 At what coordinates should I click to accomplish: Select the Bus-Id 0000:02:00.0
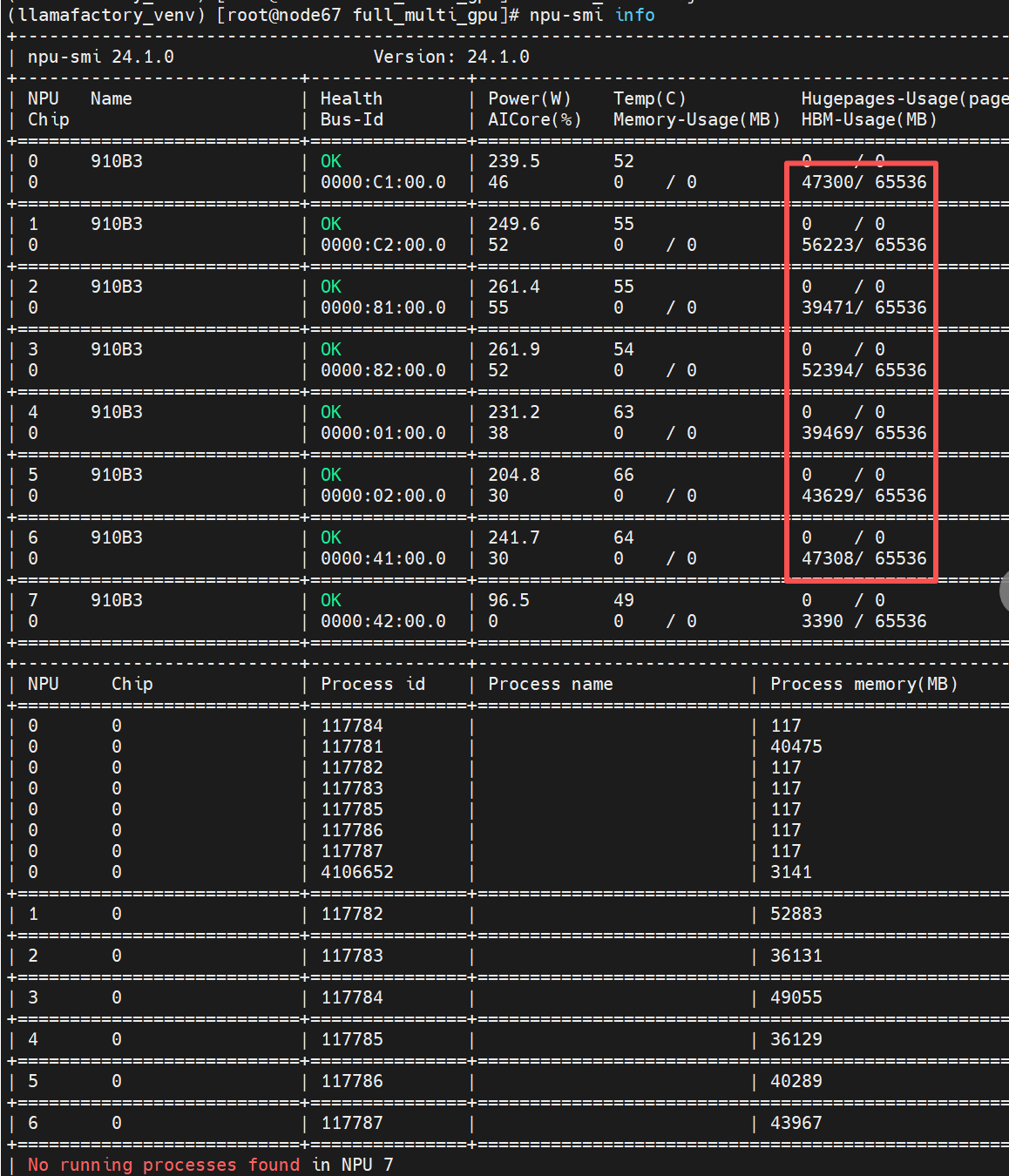click(383, 496)
